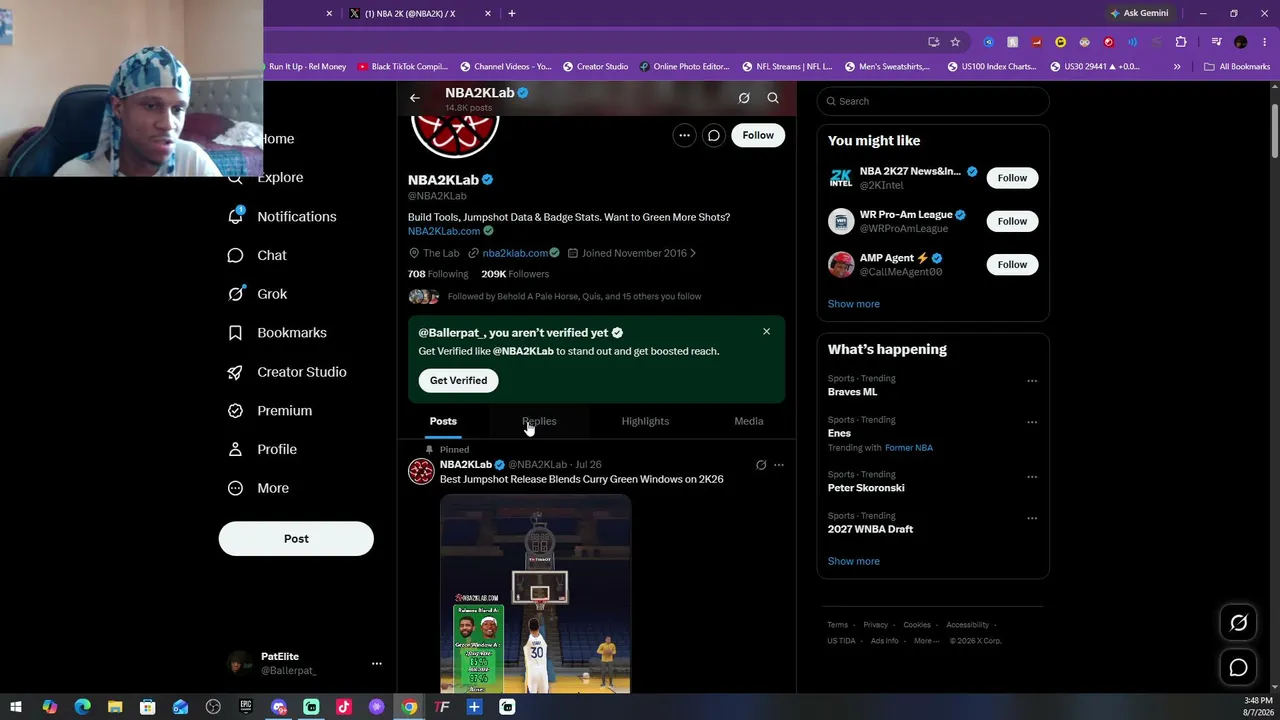
Task: Click install app icon in address bar
Action: click(933, 42)
